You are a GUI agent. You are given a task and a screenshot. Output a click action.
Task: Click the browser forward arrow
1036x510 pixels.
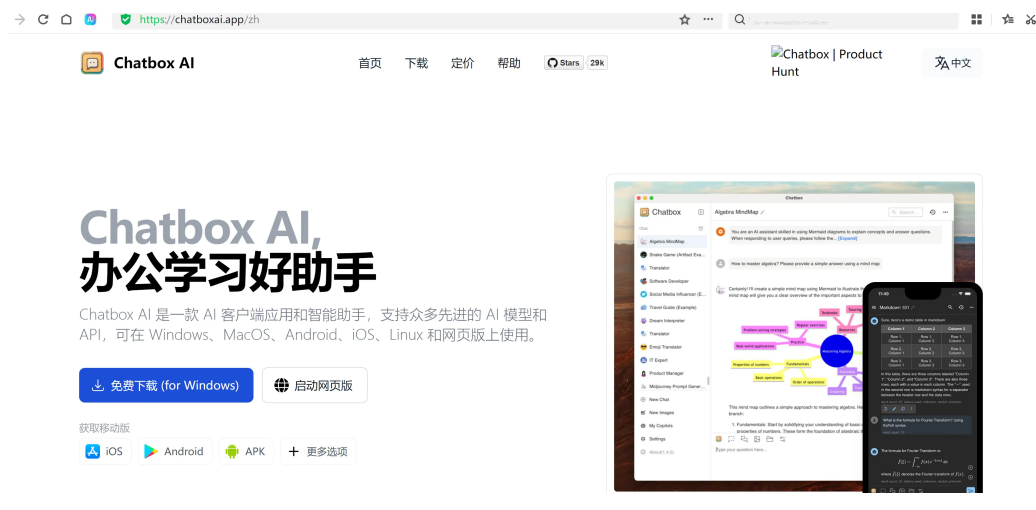(20, 19)
